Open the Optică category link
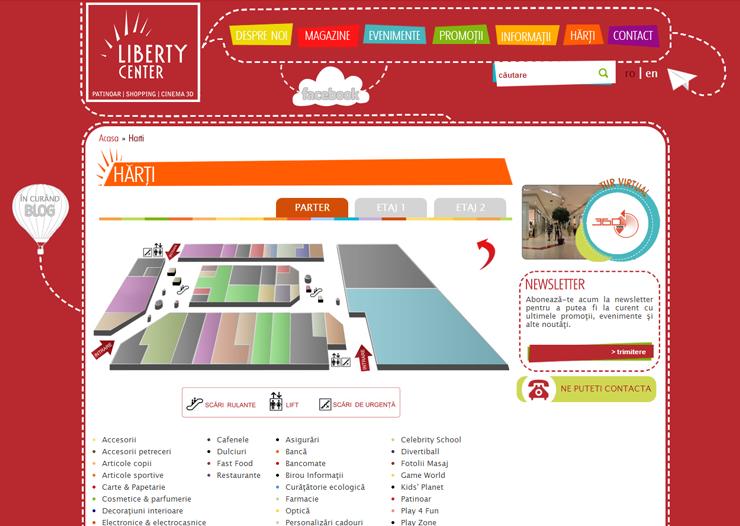This screenshot has height=526, width=740. pos(297,510)
